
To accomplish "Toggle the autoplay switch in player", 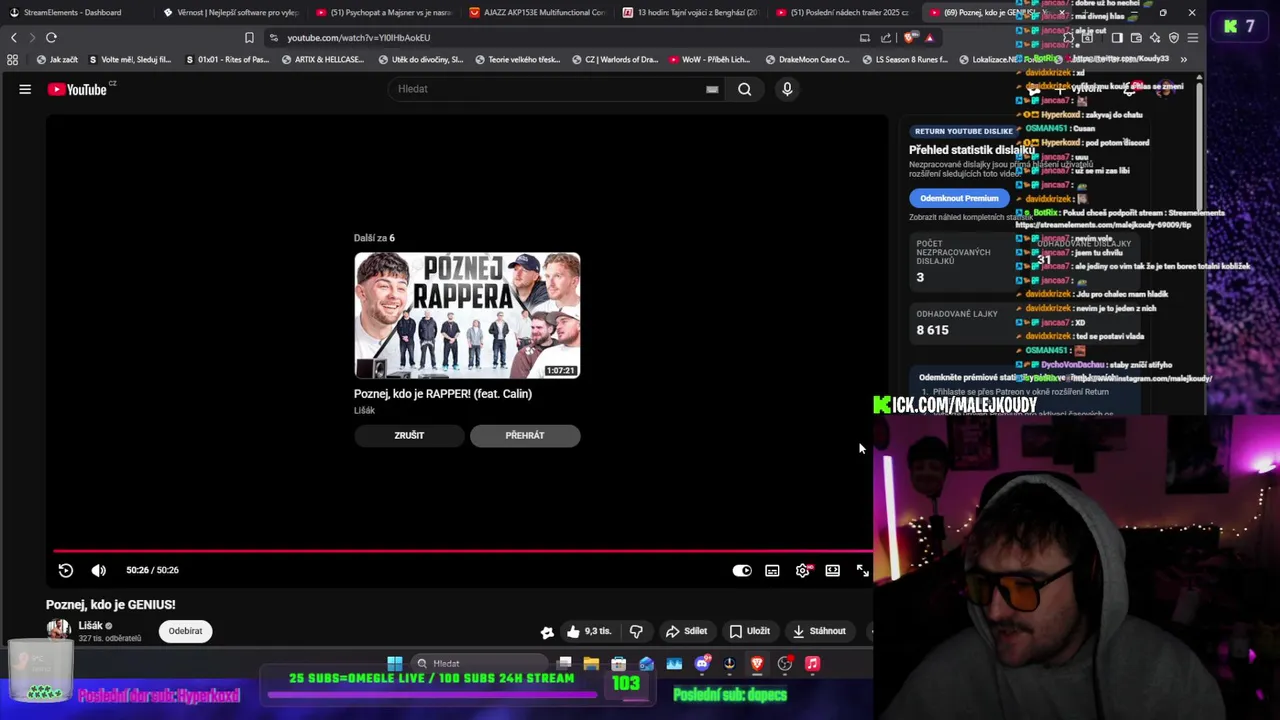I will 742,570.
